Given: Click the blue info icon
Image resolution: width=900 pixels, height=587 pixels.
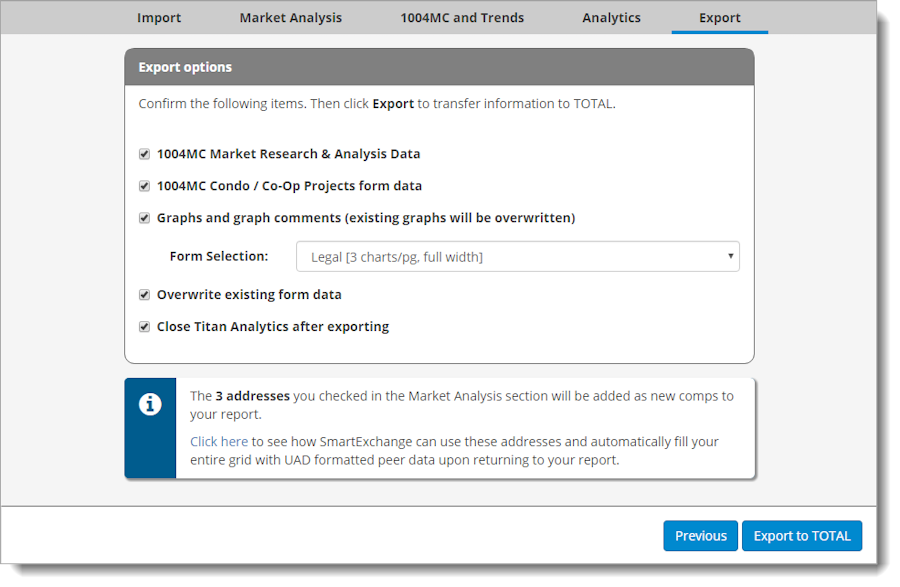Looking at the screenshot, I should (150, 405).
